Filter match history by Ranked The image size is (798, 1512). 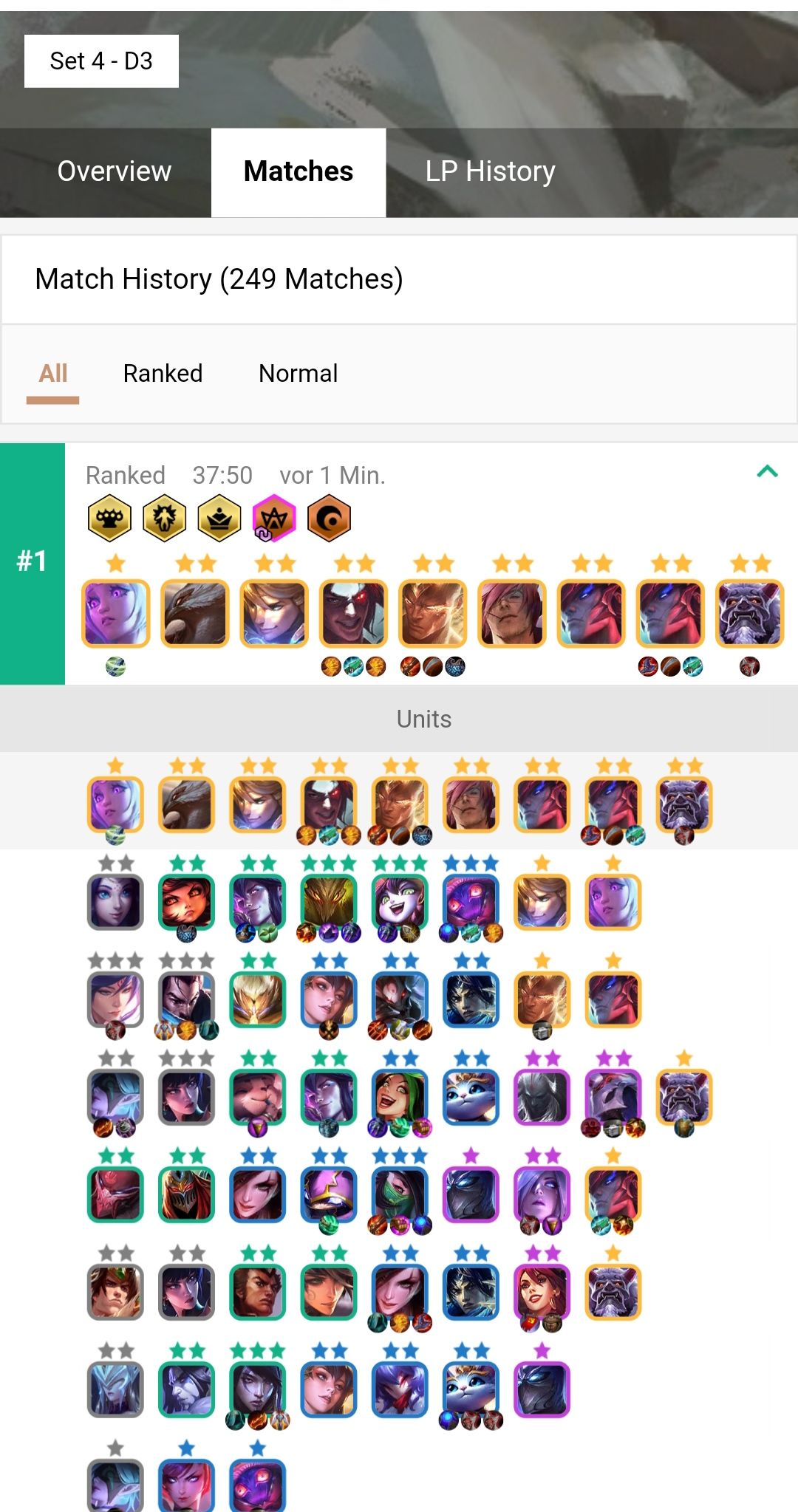pyautogui.click(x=163, y=373)
